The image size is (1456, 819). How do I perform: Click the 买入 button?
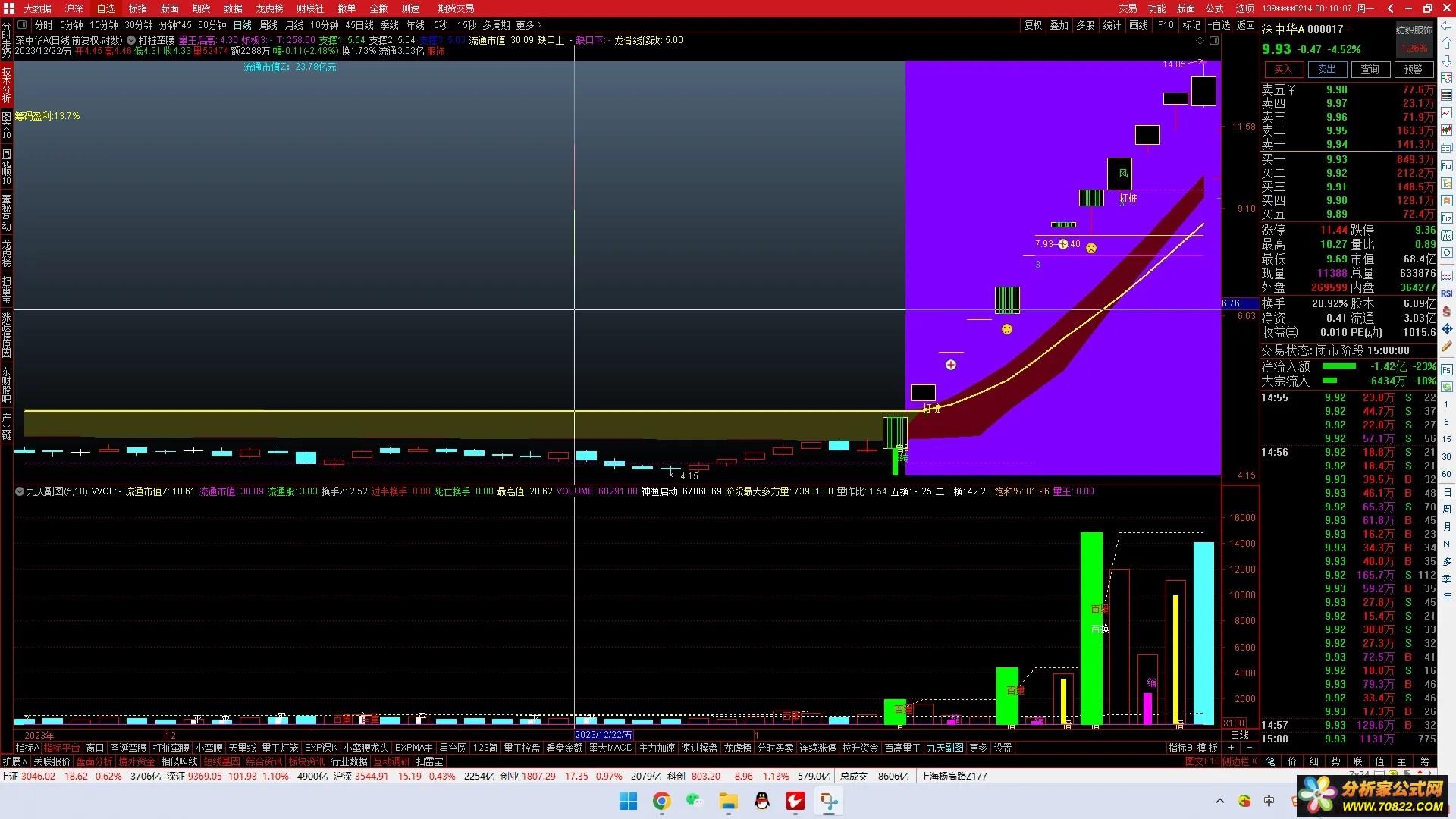pyautogui.click(x=1283, y=69)
